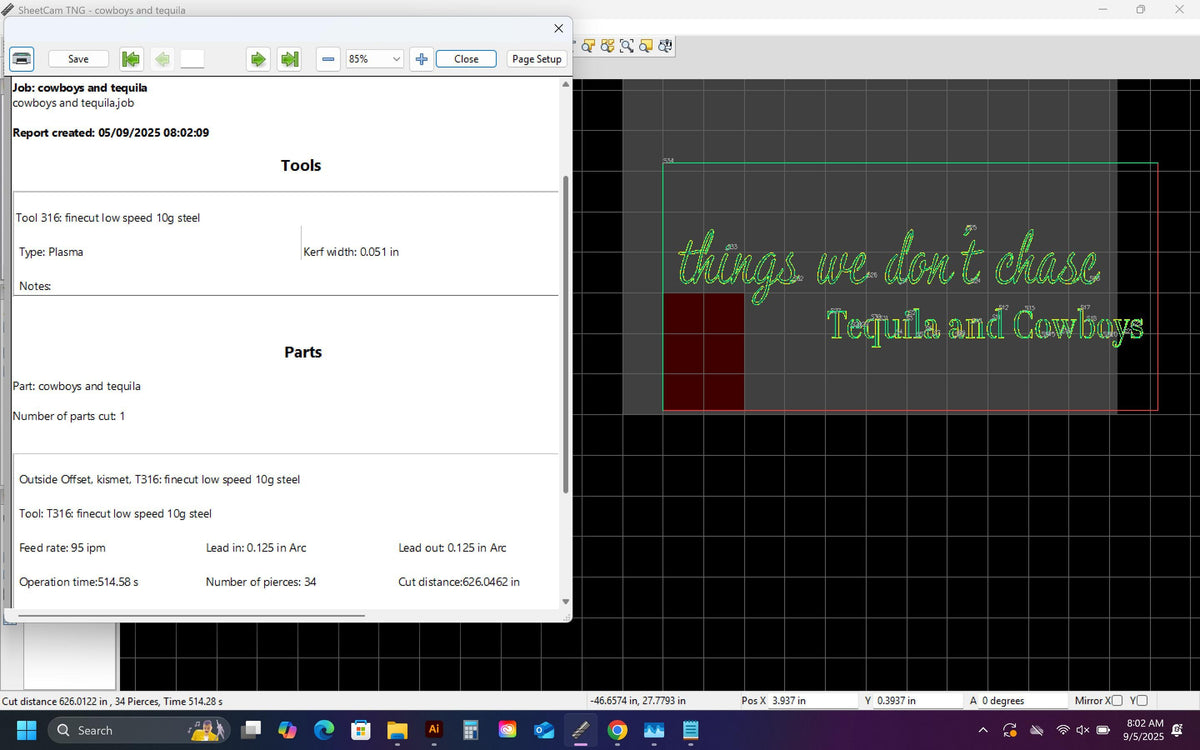Click the Close button in report toolbar
Image resolution: width=1200 pixels, height=750 pixels.
coord(466,59)
